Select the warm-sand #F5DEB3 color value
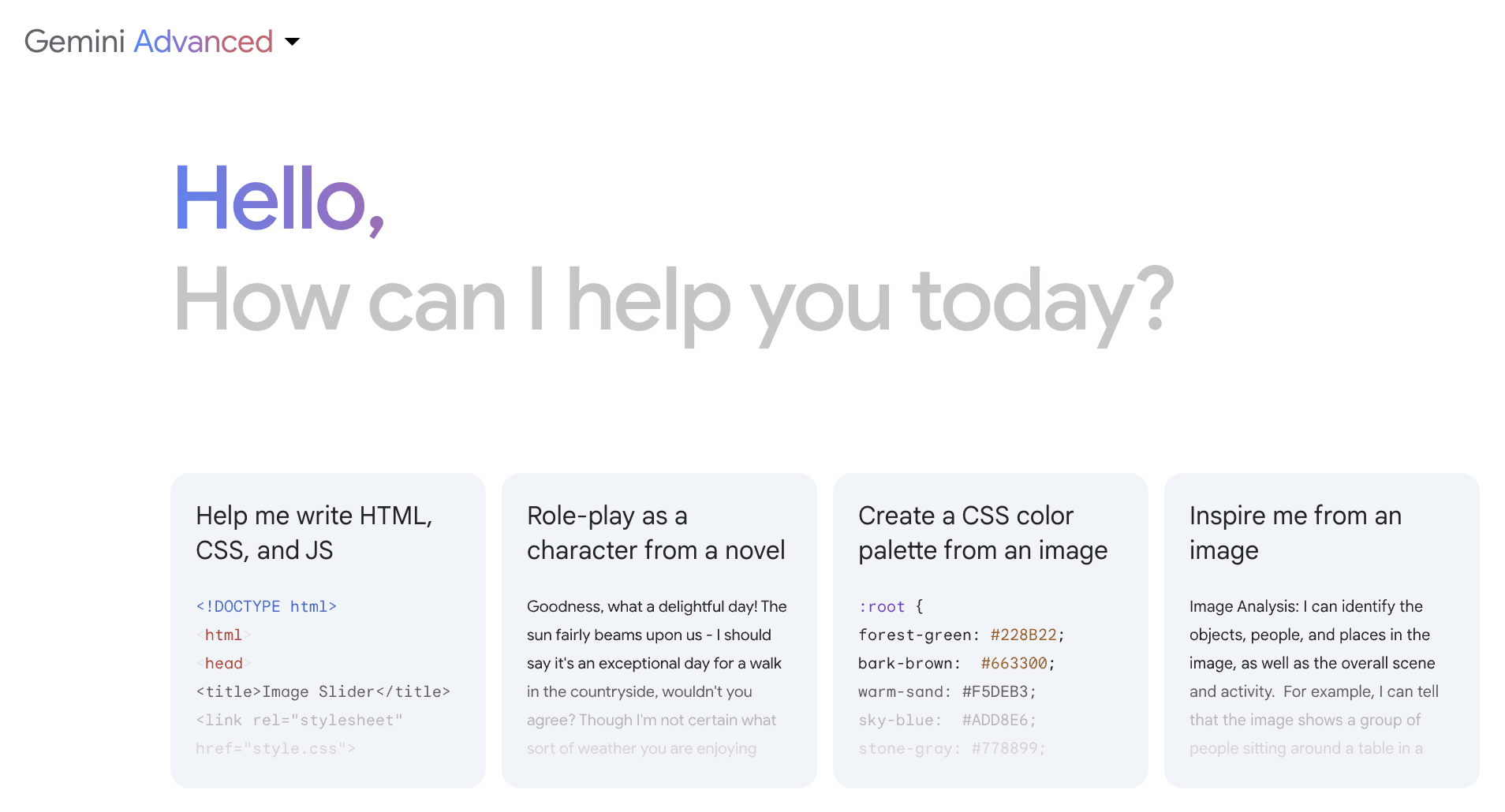Viewport: 1505px width, 812px height. click(x=995, y=691)
